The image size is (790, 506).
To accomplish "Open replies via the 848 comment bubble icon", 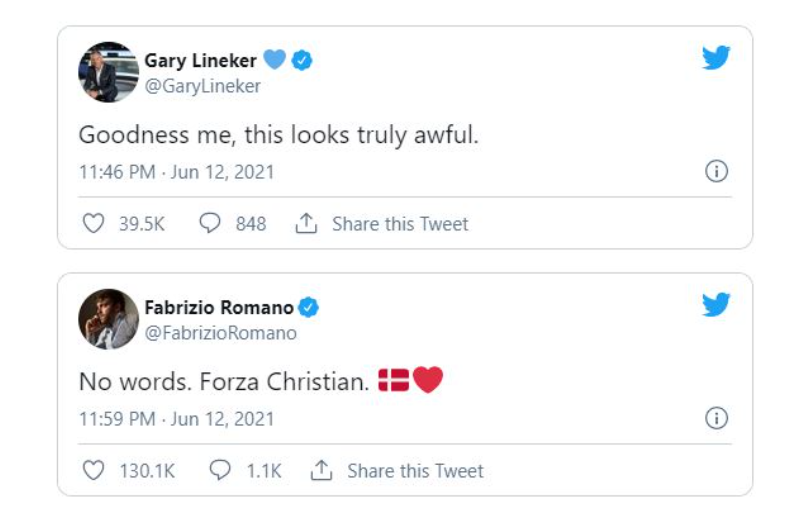I will [210, 224].
